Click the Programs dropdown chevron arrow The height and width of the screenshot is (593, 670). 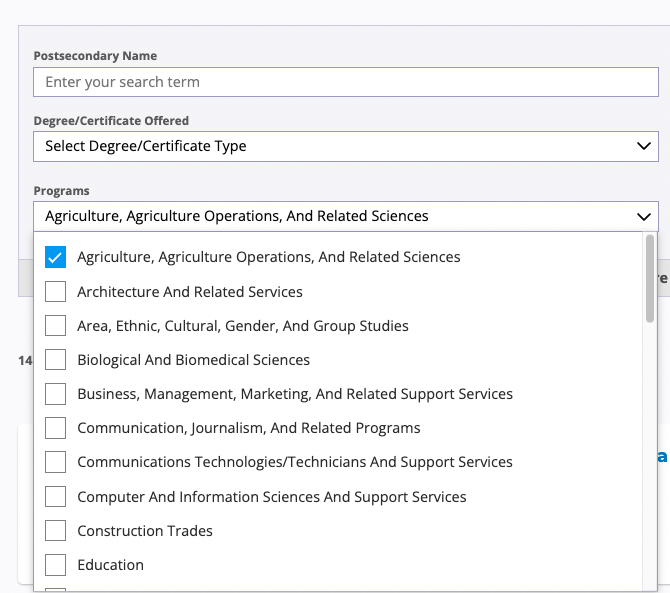[x=643, y=216]
